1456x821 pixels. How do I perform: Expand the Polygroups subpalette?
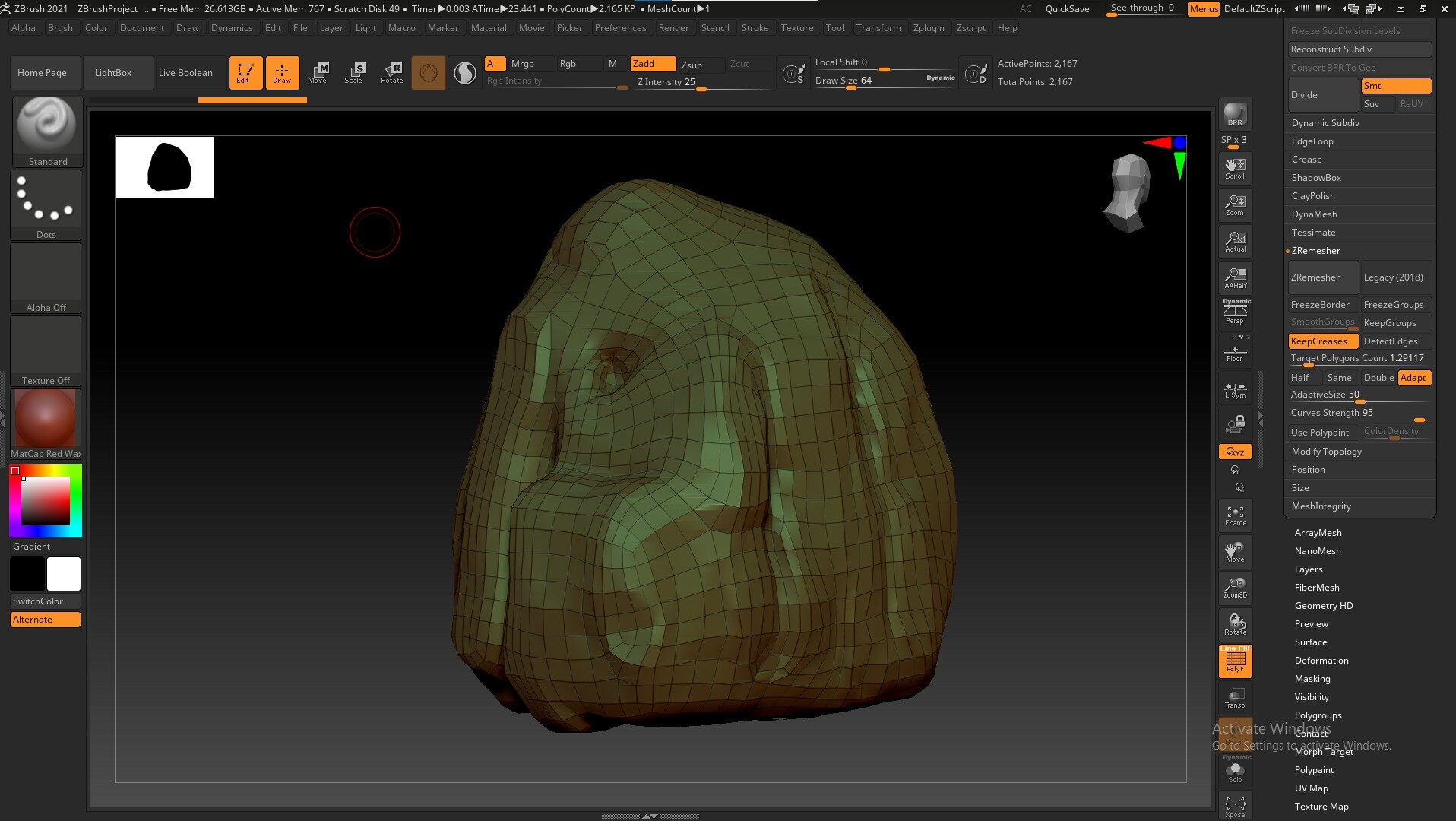[x=1318, y=715]
